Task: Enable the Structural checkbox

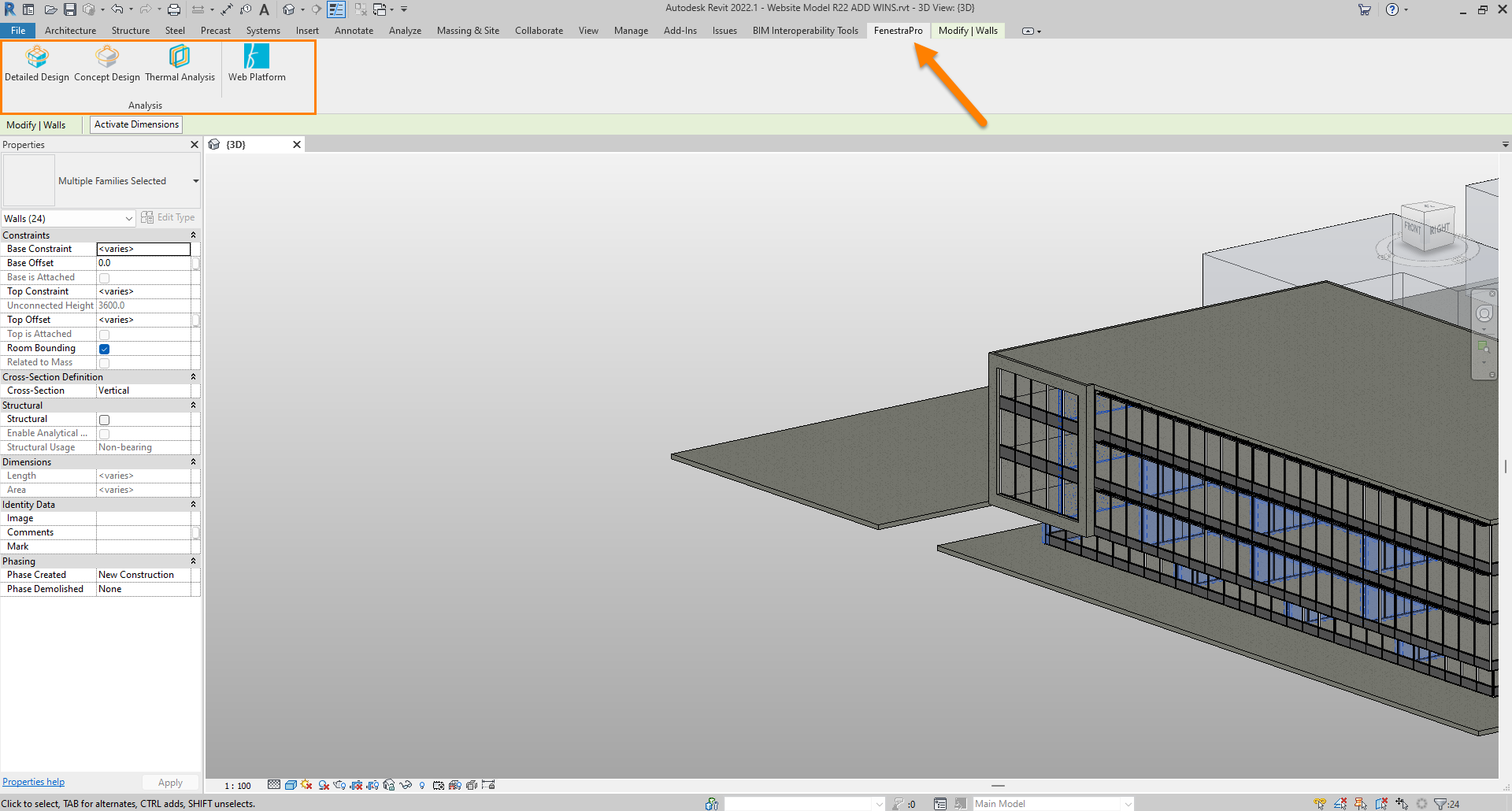Action: (x=105, y=420)
